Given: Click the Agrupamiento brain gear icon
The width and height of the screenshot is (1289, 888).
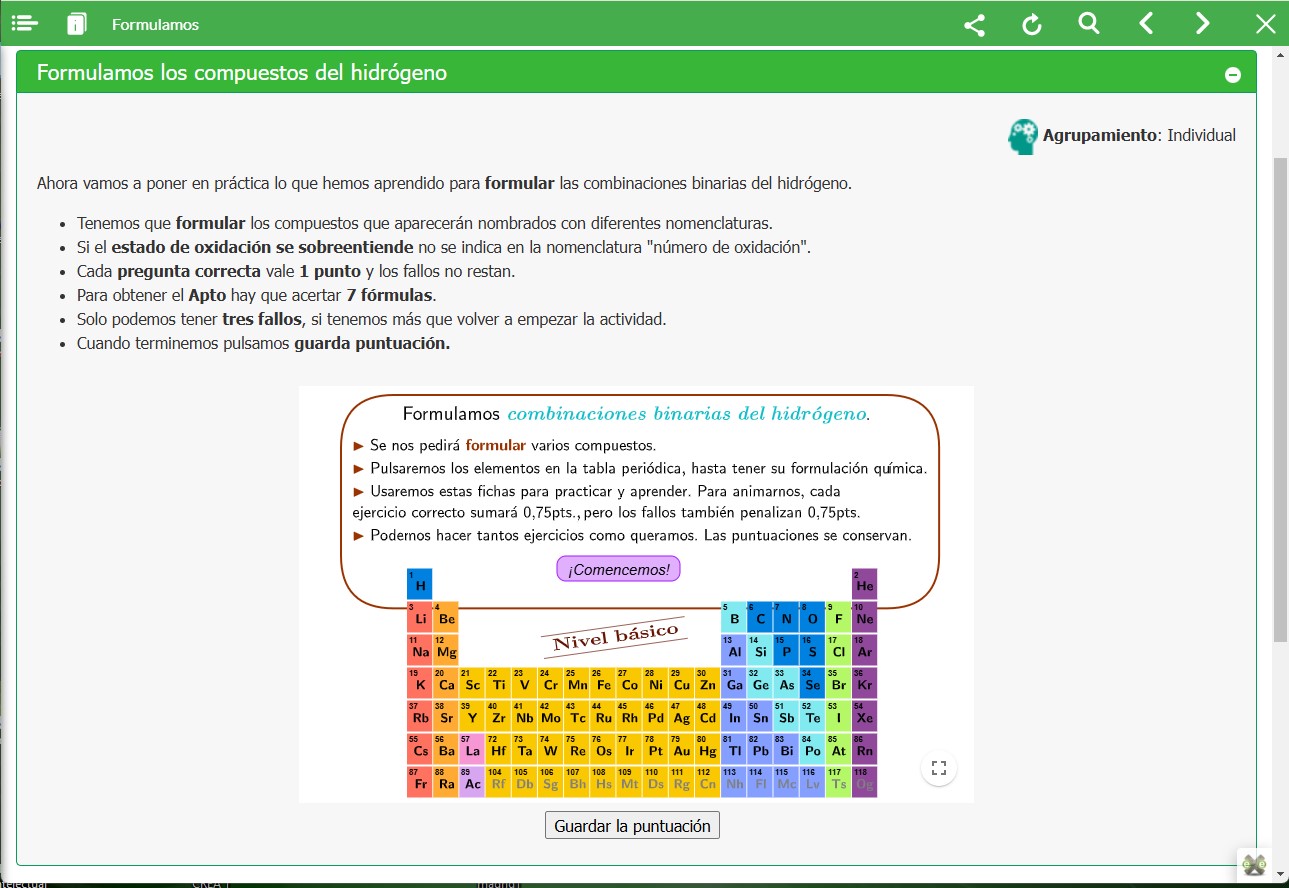Looking at the screenshot, I should (1022, 137).
